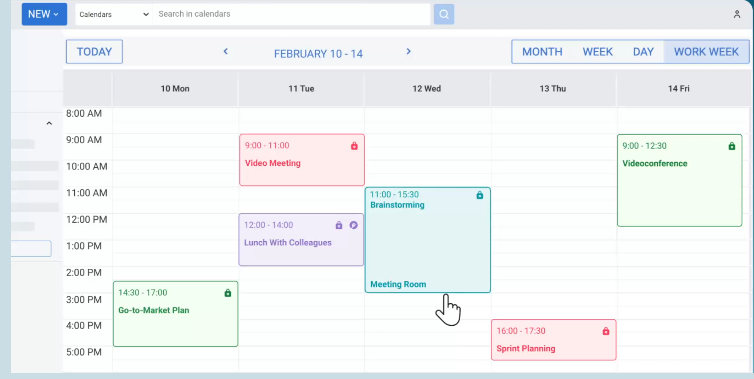Open the user profile icon
Viewport: 754px width, 379px height.
coord(737,14)
